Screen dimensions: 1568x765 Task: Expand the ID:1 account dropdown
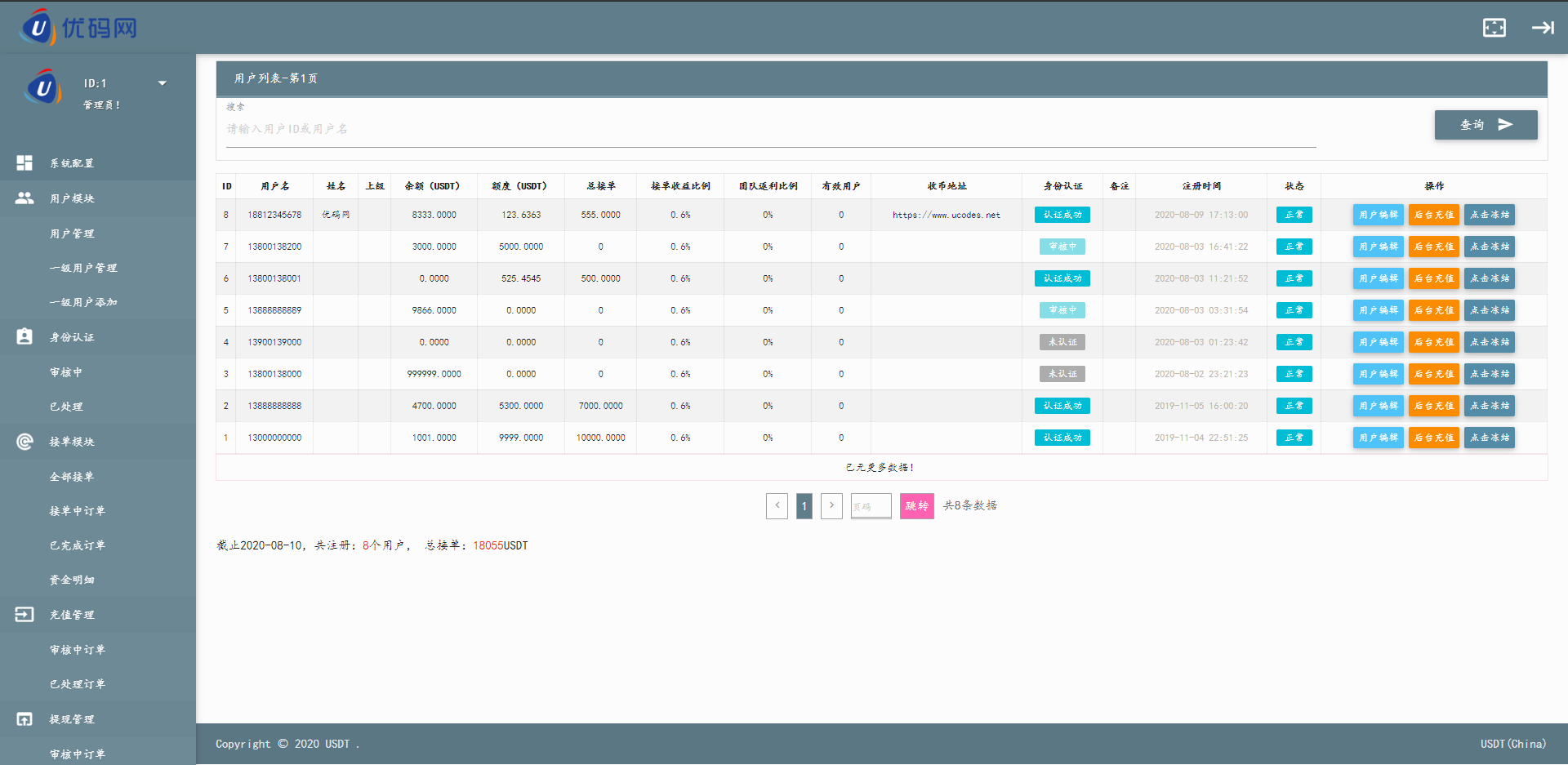[163, 83]
